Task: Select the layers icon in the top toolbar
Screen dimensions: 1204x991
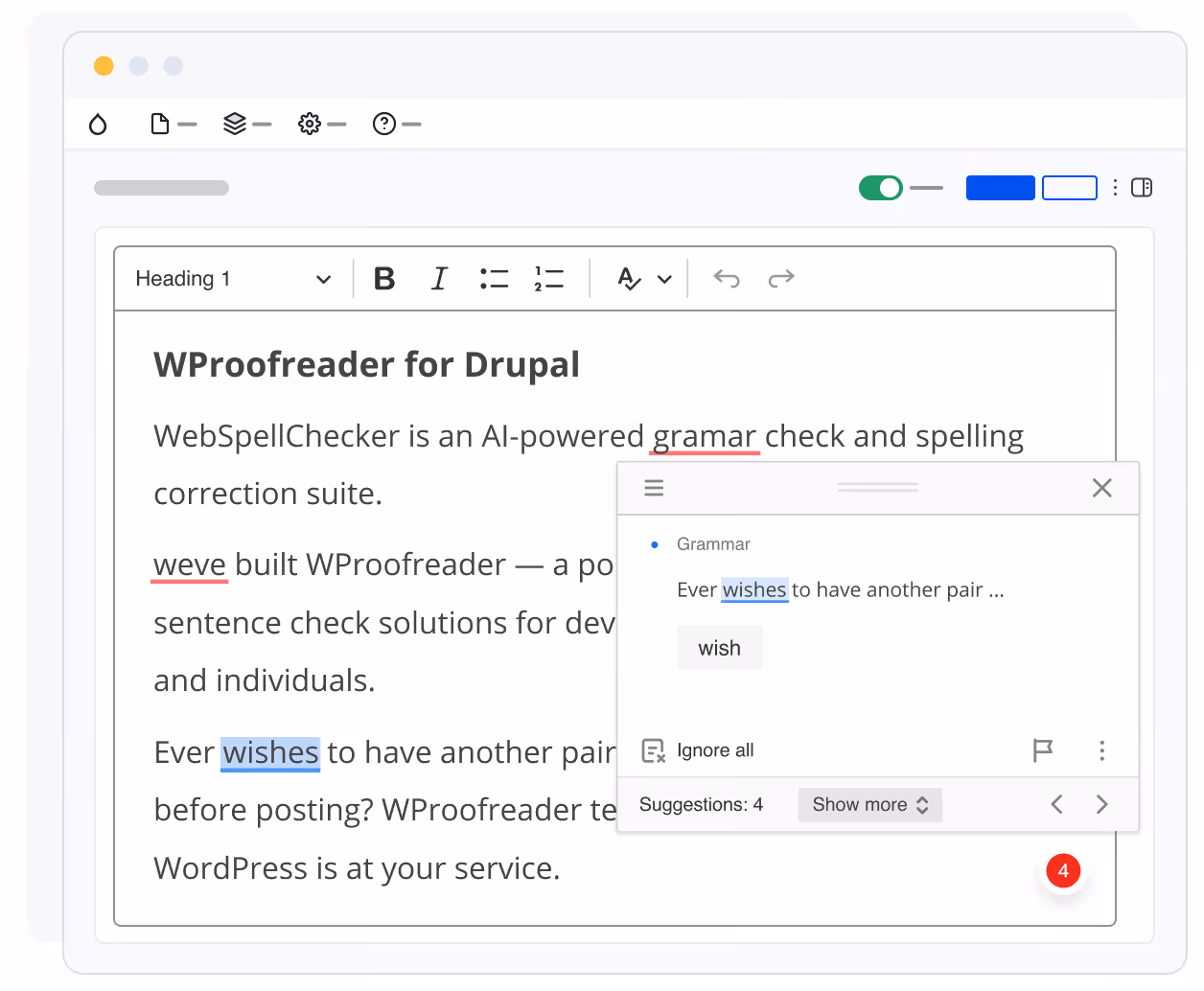Action: (237, 124)
